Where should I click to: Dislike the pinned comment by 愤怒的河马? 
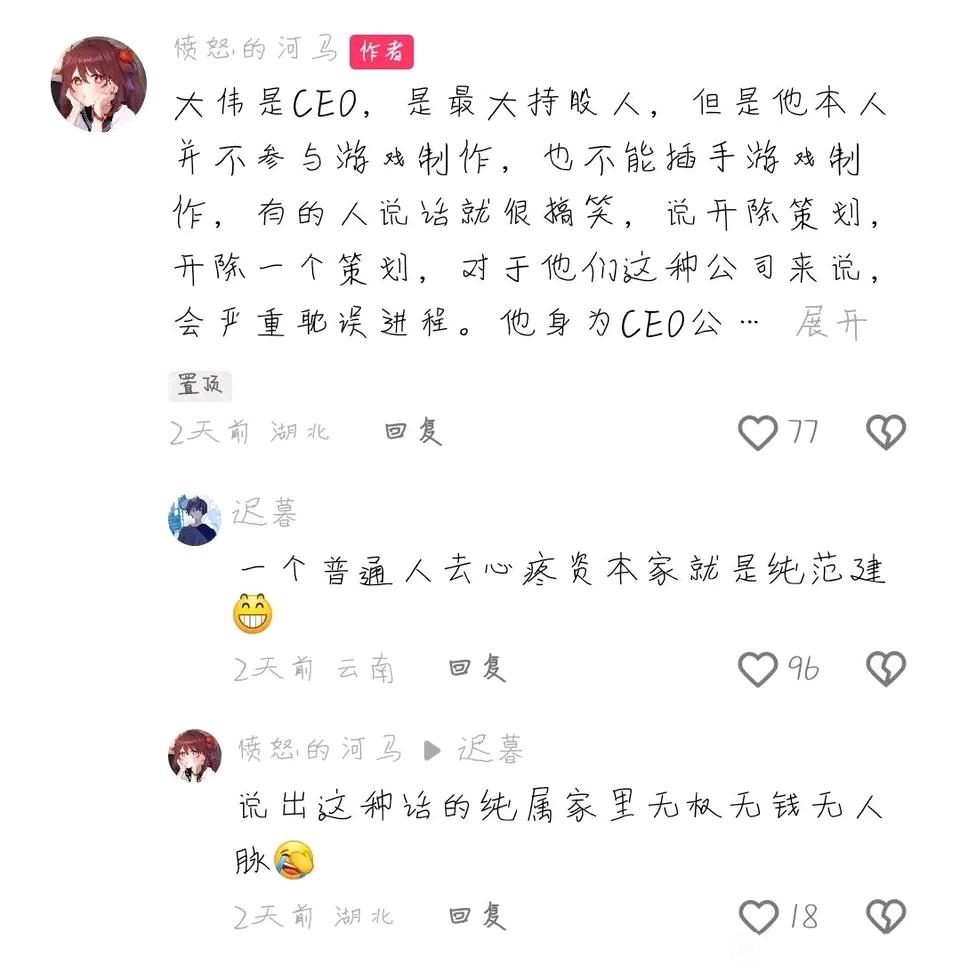(x=886, y=432)
